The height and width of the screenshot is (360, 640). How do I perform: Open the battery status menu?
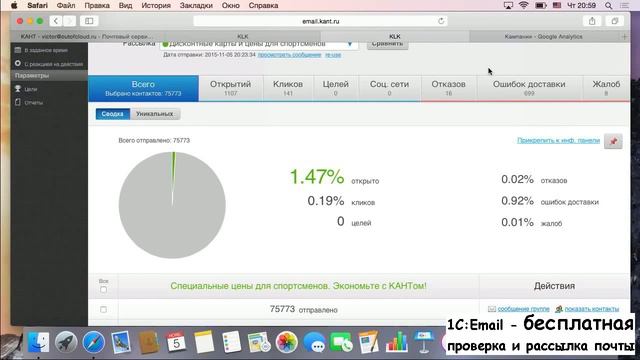(x=540, y=5)
